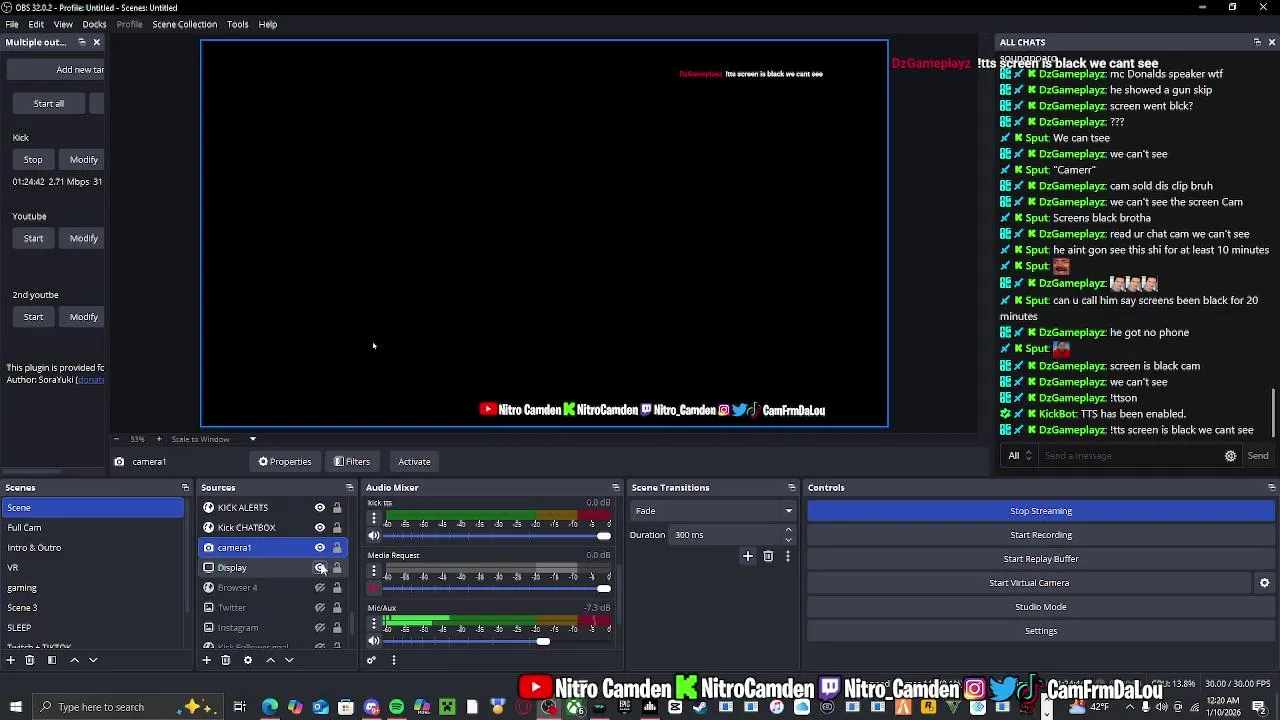Image resolution: width=1280 pixels, height=720 pixels.
Task: Undock the Scenes panel
Action: point(185,488)
